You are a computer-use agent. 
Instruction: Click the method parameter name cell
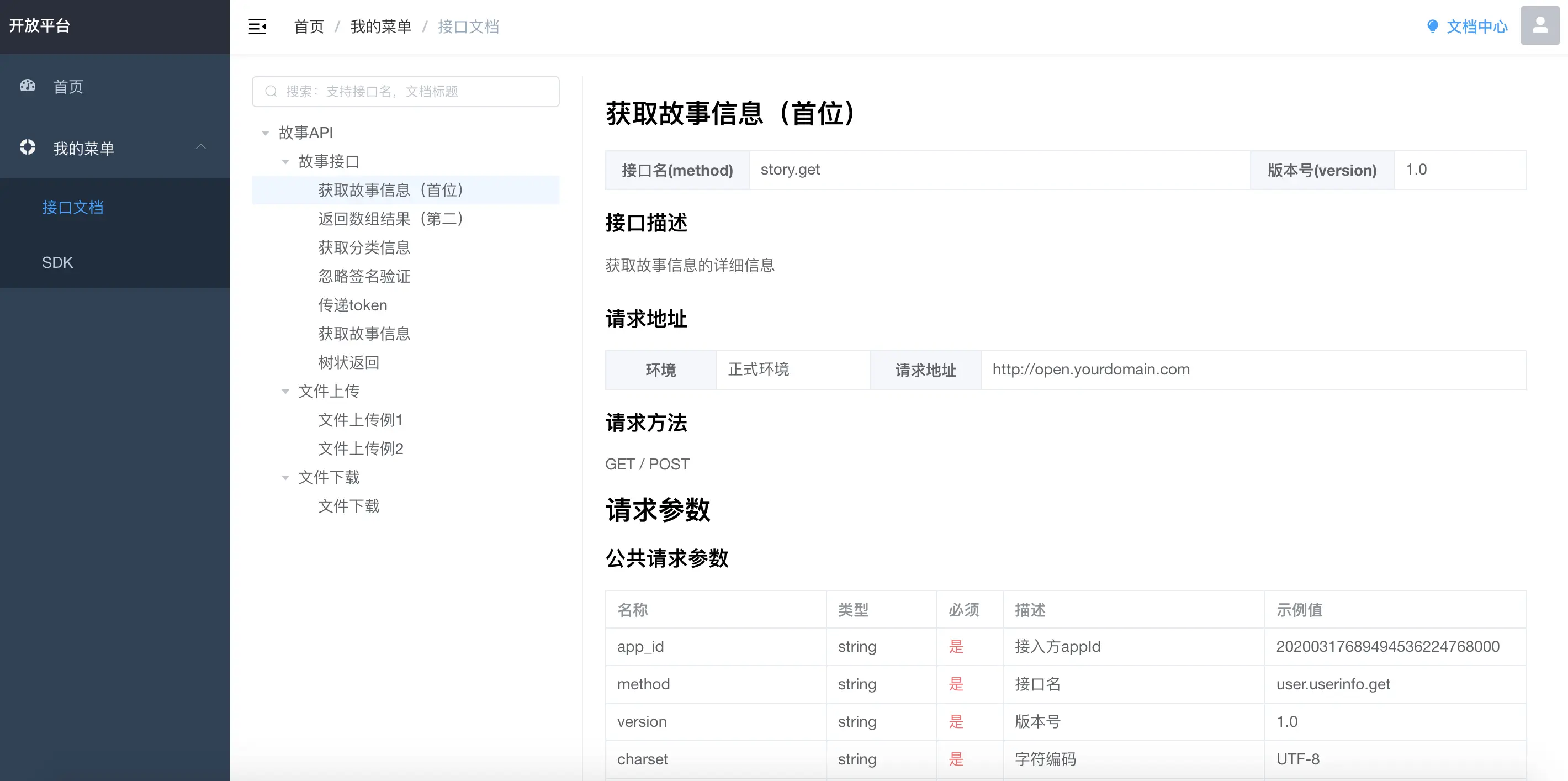(x=715, y=684)
